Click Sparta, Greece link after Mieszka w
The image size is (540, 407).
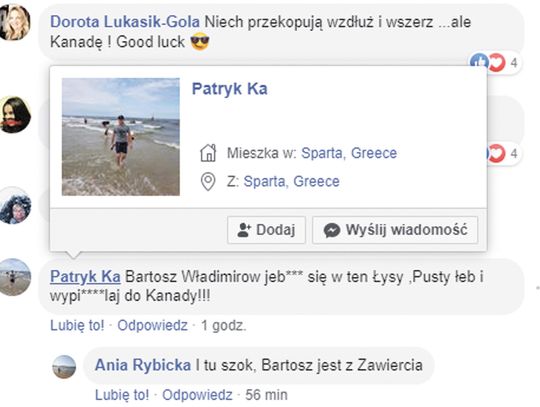349,153
